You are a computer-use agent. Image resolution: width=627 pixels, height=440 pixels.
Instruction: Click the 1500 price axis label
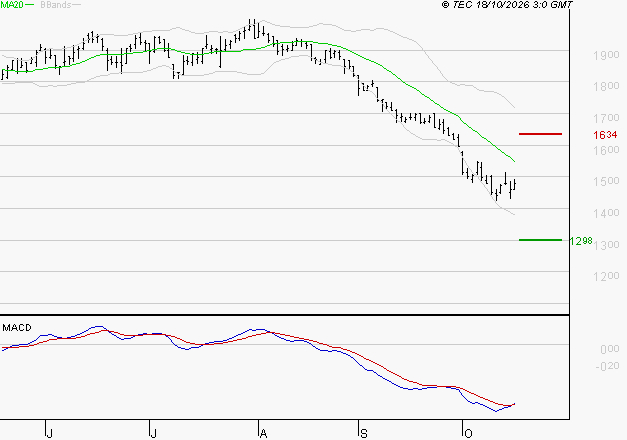606,181
